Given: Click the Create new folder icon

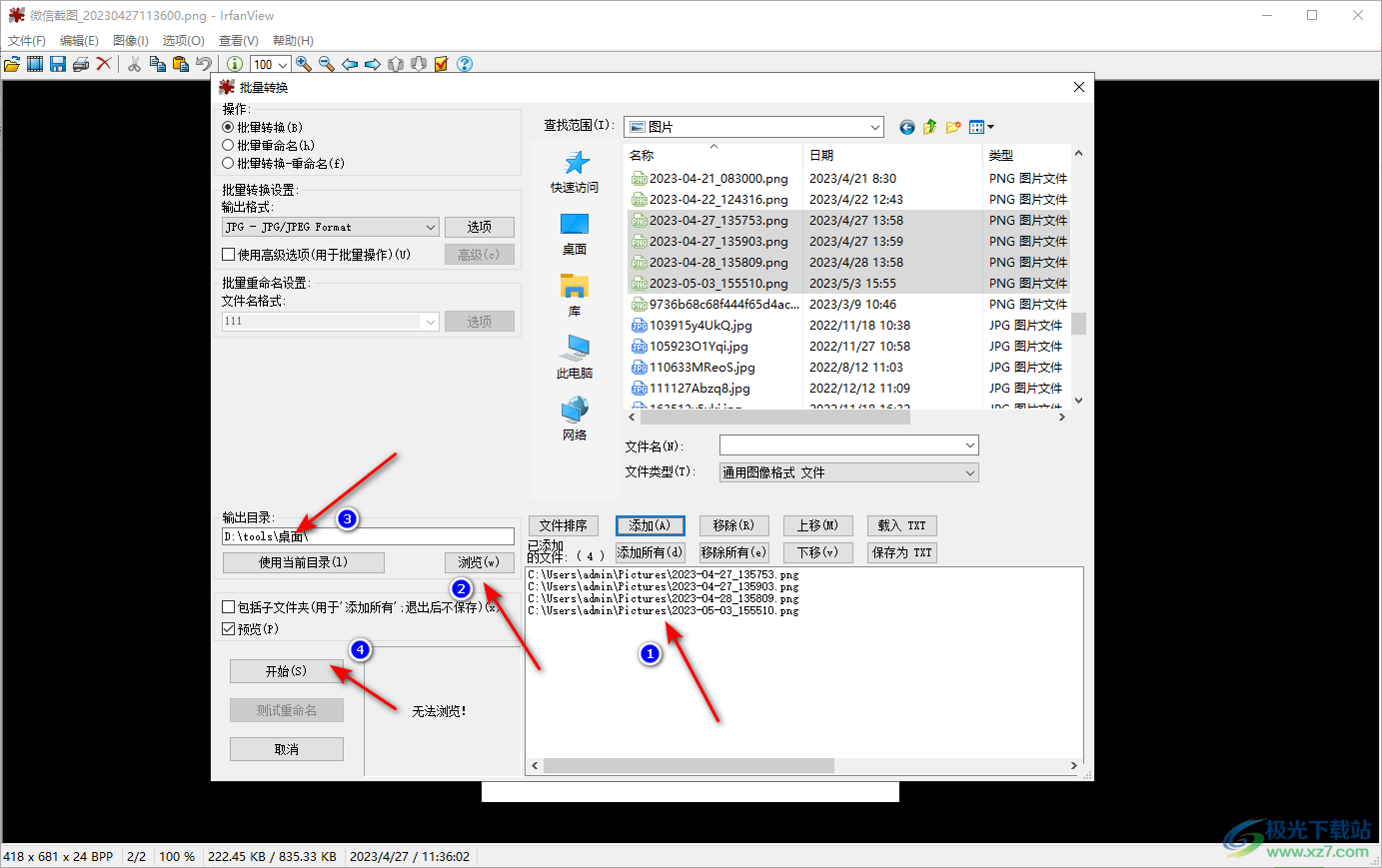Looking at the screenshot, I should (953, 127).
